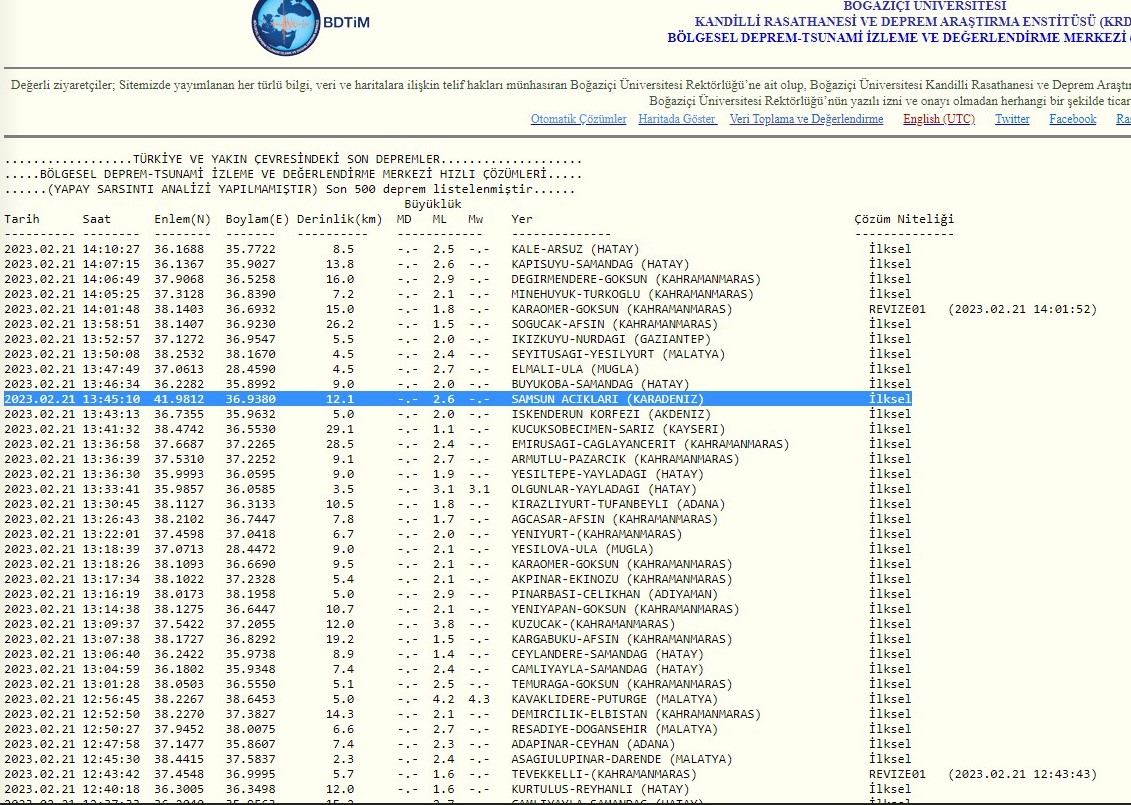
Task: Select KARGABUKU-AFSIN (KAHRAMANMARAS) location
Action: coord(622,639)
